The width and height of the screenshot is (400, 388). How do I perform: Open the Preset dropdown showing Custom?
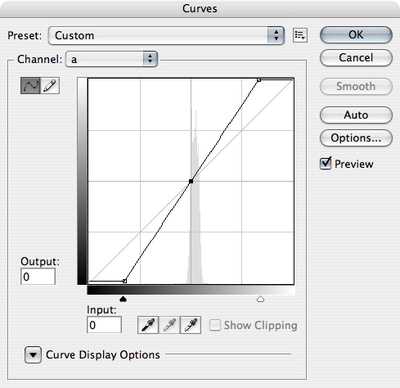(x=166, y=35)
